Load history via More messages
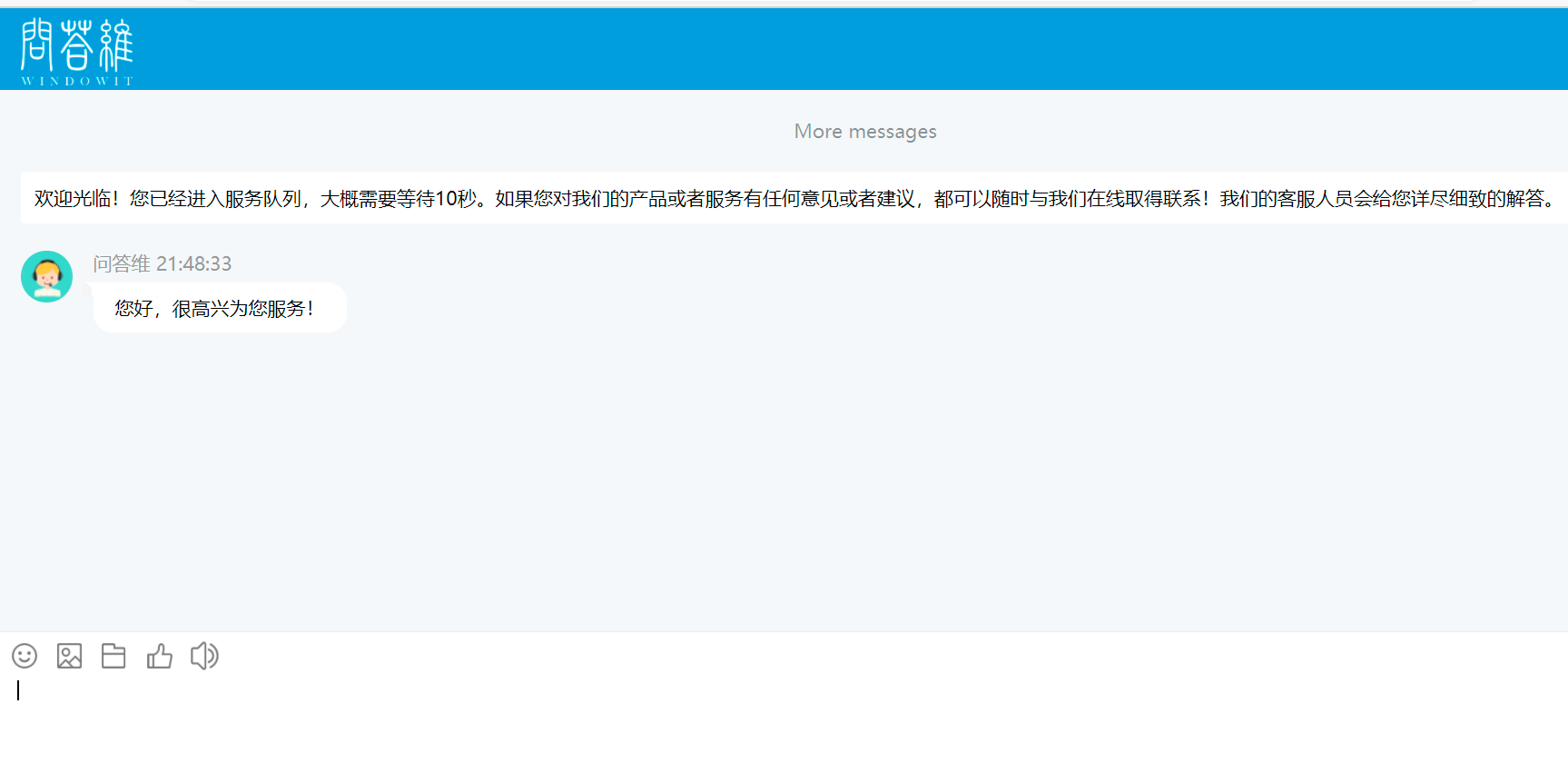 [x=864, y=132]
